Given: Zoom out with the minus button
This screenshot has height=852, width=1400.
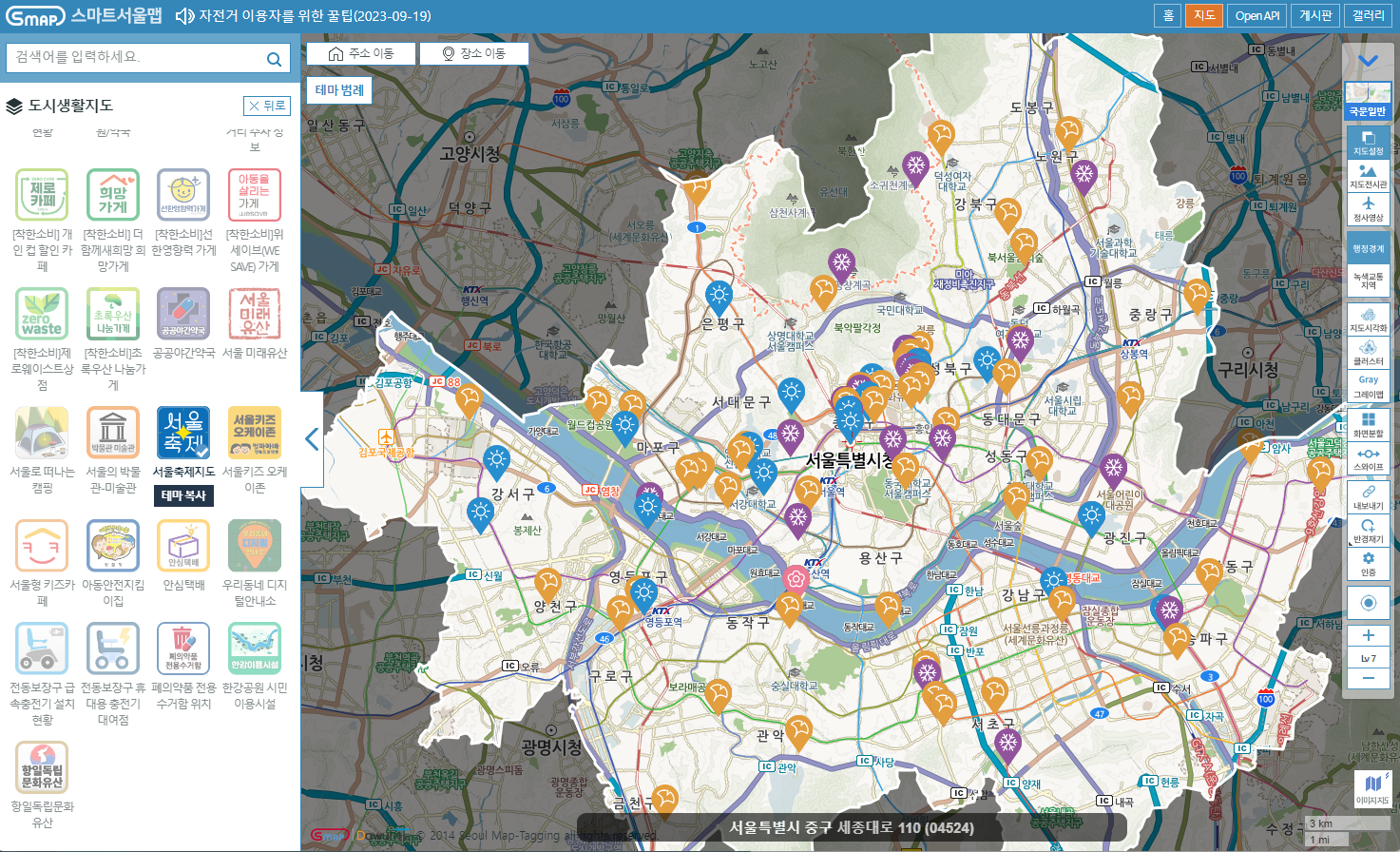Looking at the screenshot, I should pyautogui.click(x=1368, y=677).
